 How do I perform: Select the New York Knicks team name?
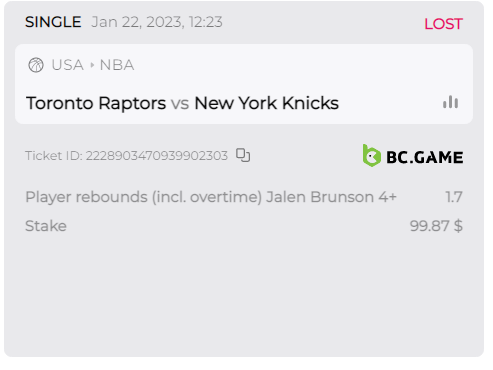[267, 103]
